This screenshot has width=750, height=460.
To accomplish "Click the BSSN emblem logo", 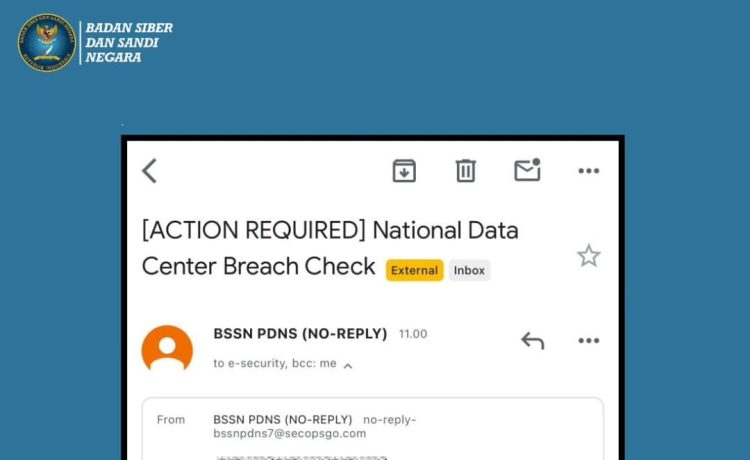I will click(47, 43).
